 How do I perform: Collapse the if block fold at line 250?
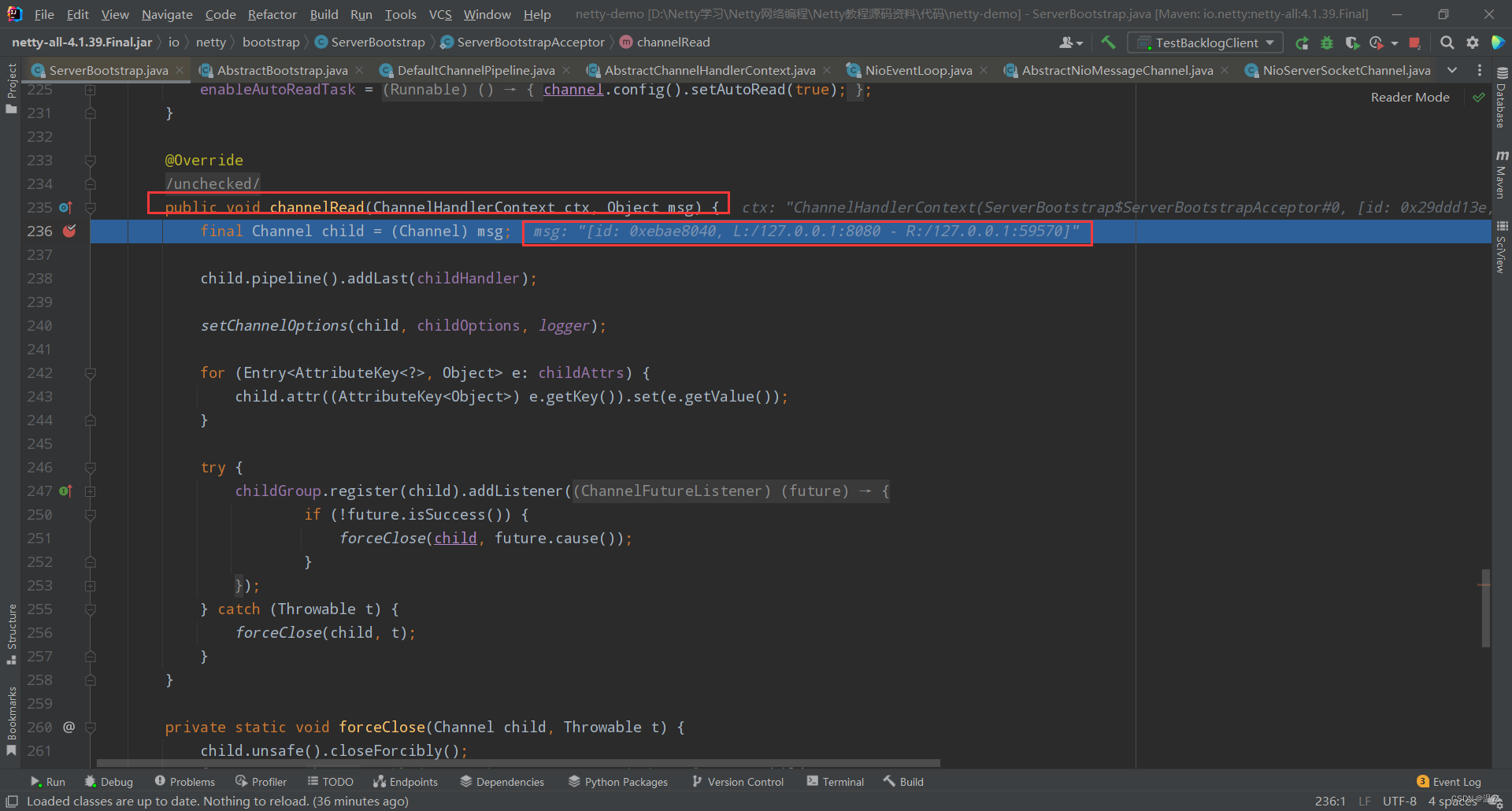point(91,515)
